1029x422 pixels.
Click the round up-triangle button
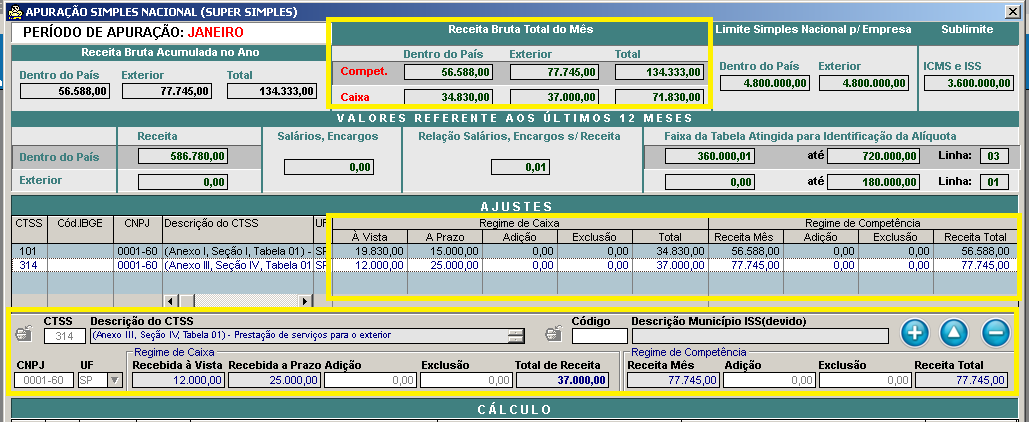(954, 333)
